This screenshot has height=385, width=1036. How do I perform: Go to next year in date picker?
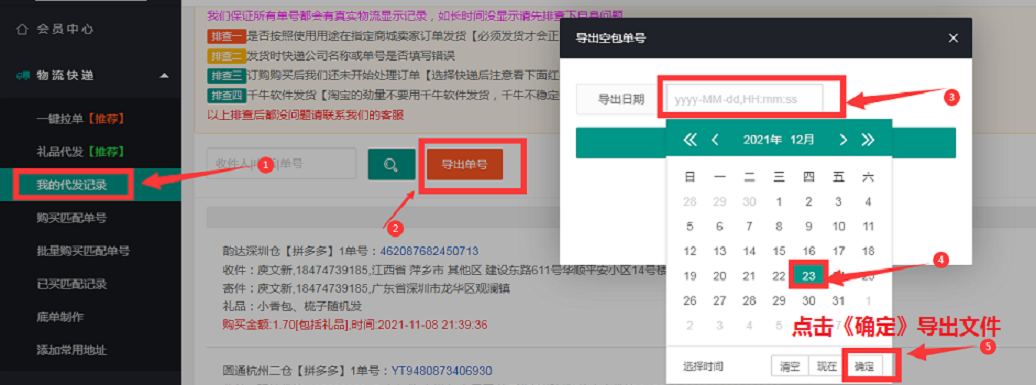pyautogui.click(x=868, y=139)
